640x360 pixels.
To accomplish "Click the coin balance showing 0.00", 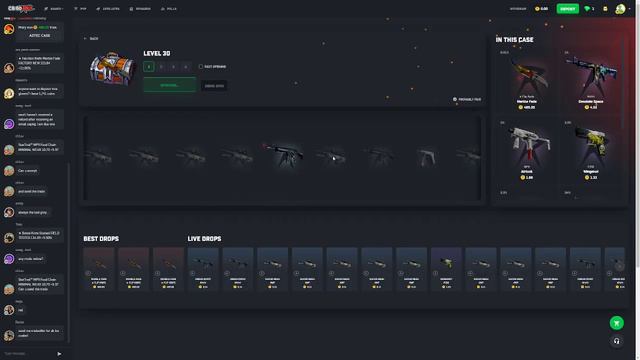I will [x=542, y=9].
